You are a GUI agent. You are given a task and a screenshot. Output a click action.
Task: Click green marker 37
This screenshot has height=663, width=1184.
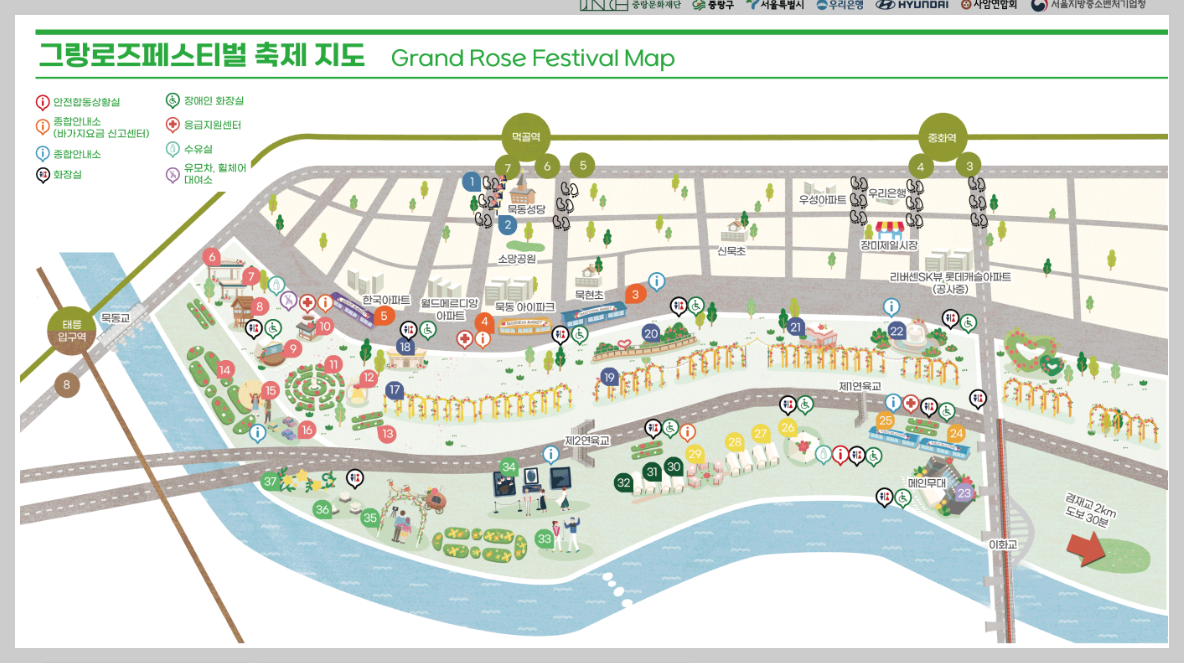[x=270, y=481]
